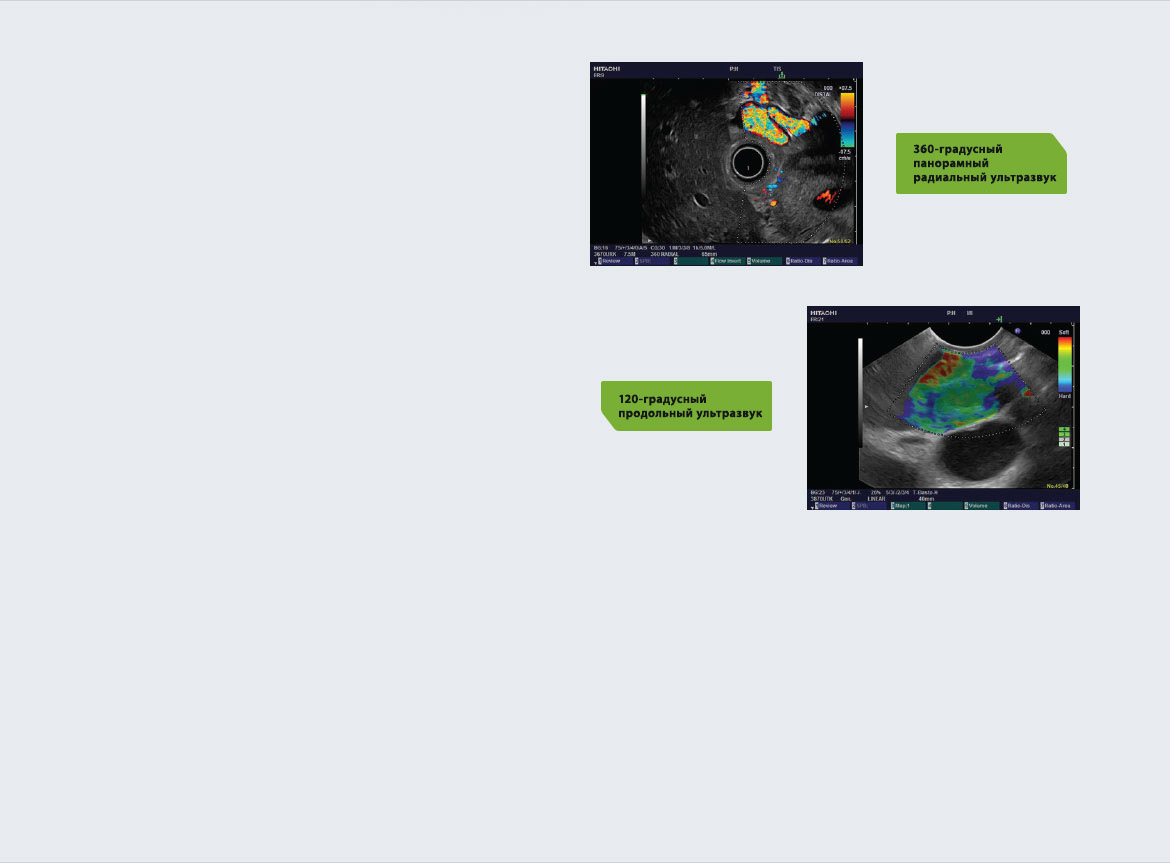Click the HITACHI logo on the elastography image
Image resolution: width=1170 pixels, height=863 pixels.
[826, 312]
